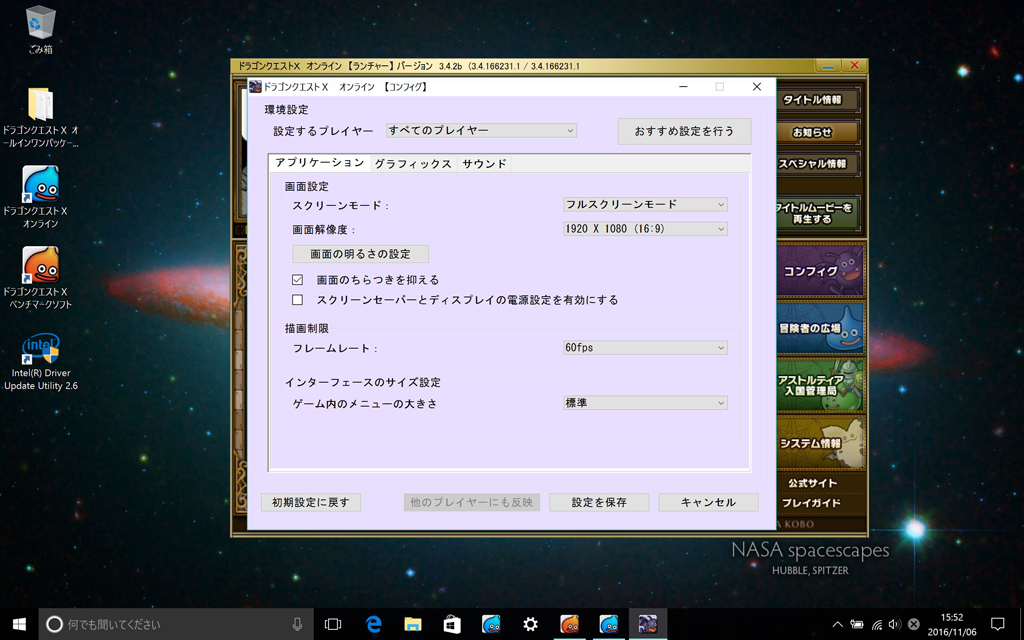Click the volume speaker tray icon

895,624
